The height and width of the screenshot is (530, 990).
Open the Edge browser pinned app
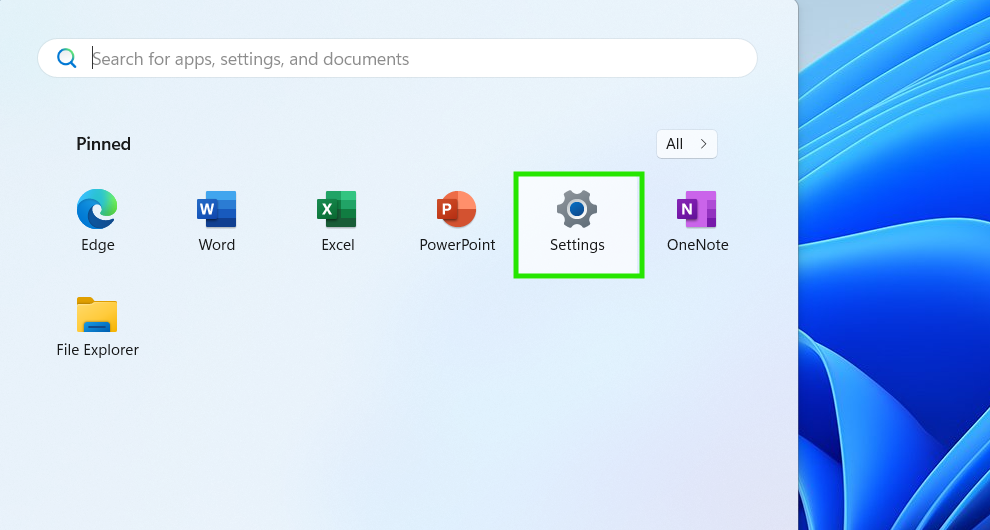(97, 221)
